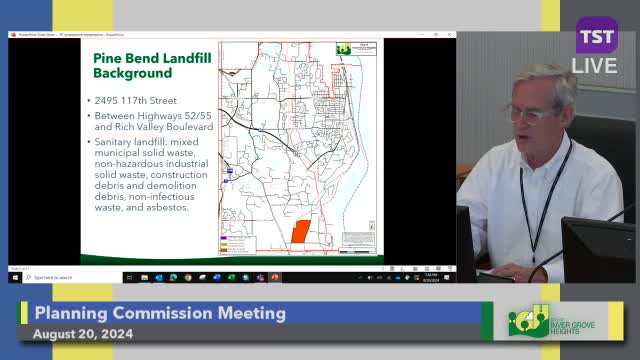Open Excel from the taskbar
640x360 pixels.
(231, 278)
